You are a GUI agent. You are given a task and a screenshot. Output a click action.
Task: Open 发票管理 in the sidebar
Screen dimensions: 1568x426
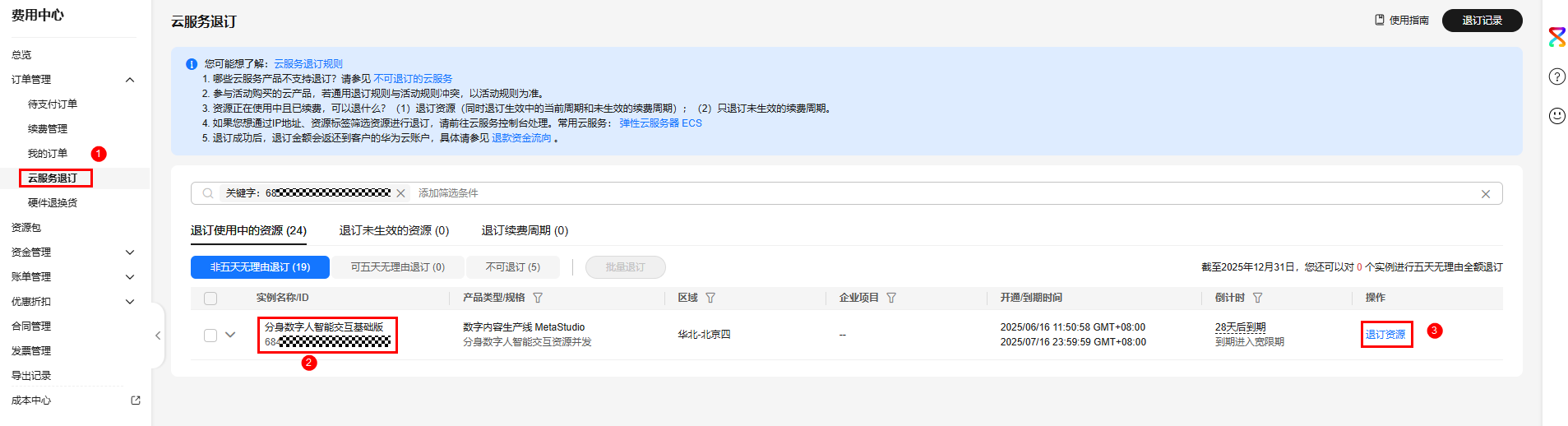pos(31,351)
